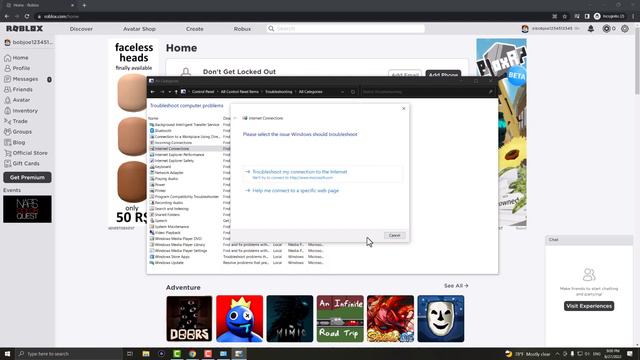Open Chrome from the taskbar
The image size is (640, 360).
coord(192,354)
